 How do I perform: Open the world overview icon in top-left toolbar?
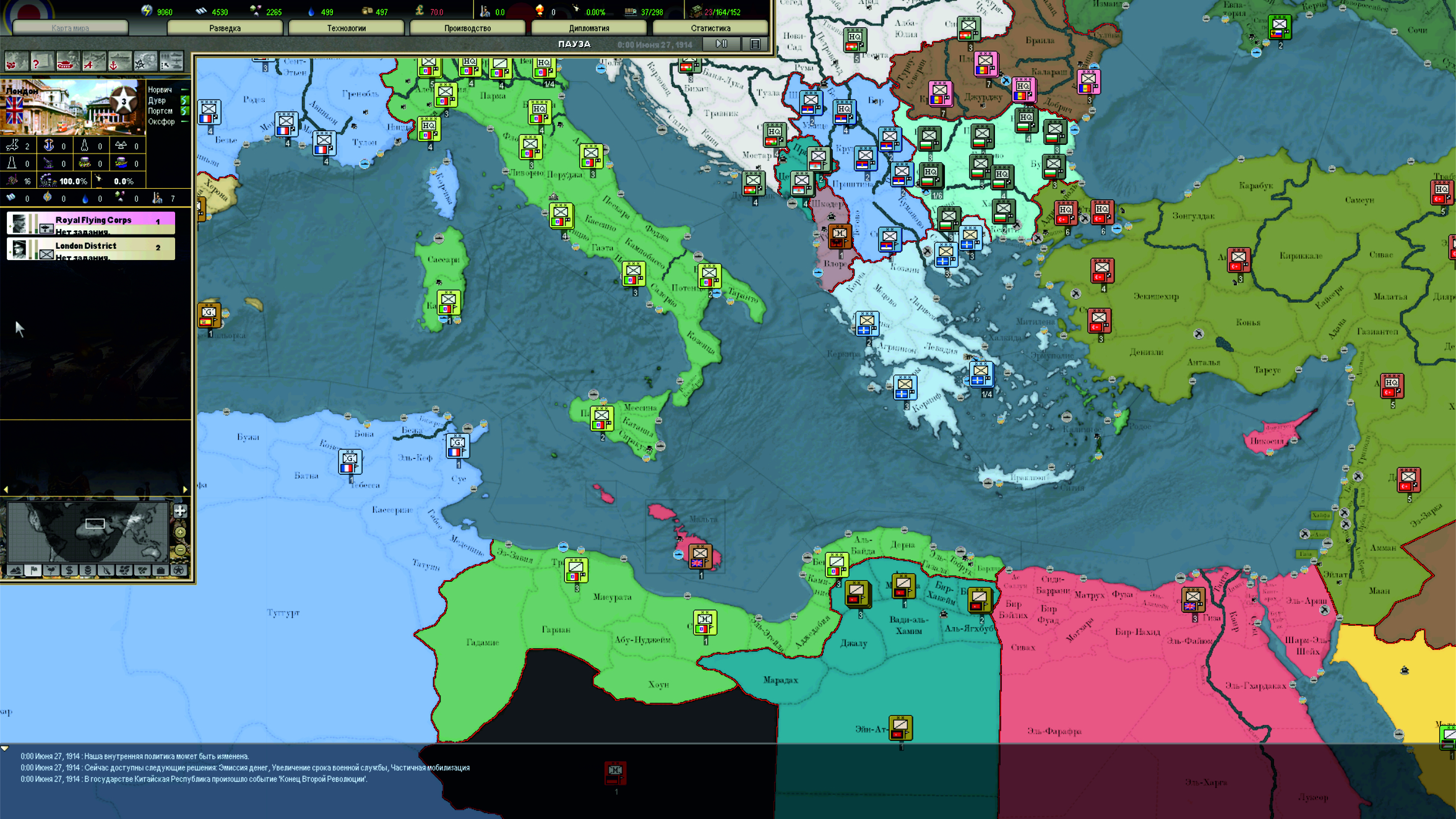click(x=17, y=62)
